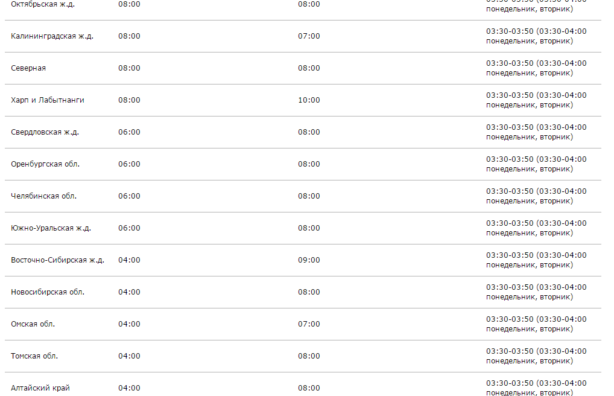Click 04:00 time in Новосибирская обл. row
This screenshot has height=396, width=614.
pyautogui.click(x=129, y=292)
